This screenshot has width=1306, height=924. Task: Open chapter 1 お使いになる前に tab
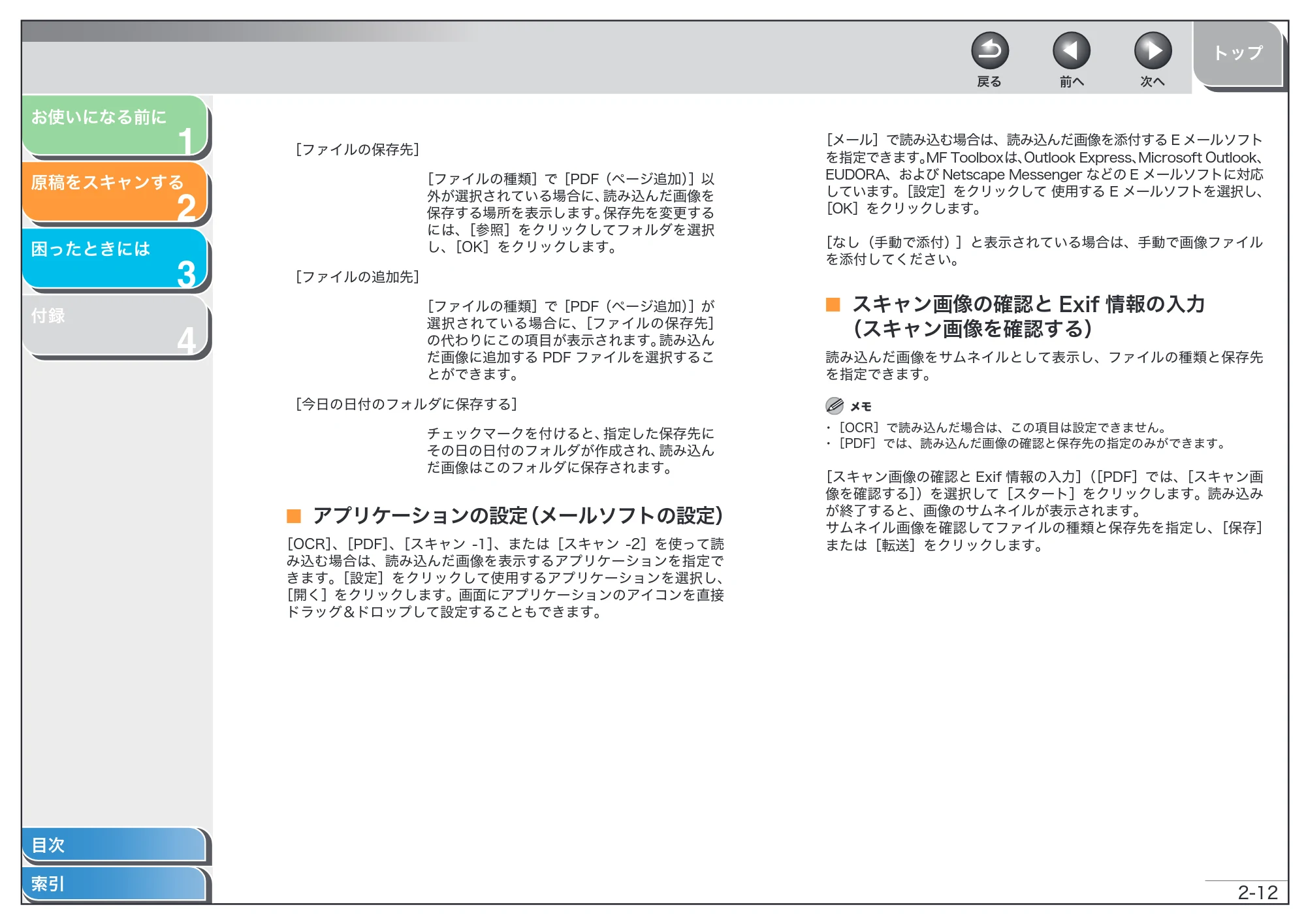[115, 126]
